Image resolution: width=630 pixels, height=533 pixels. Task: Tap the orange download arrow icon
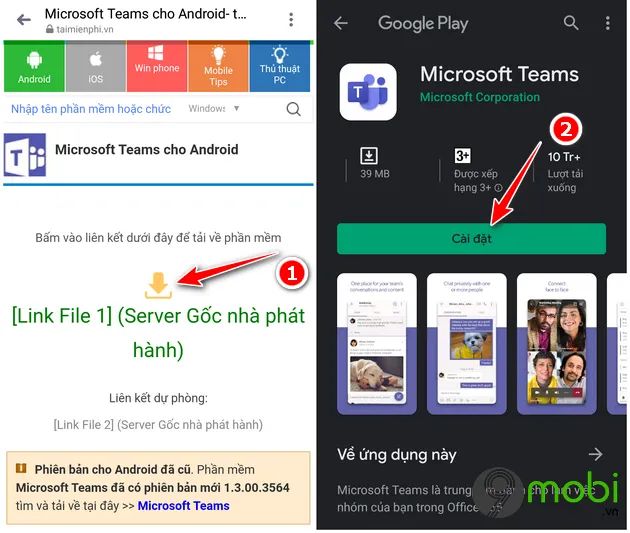tap(158, 286)
